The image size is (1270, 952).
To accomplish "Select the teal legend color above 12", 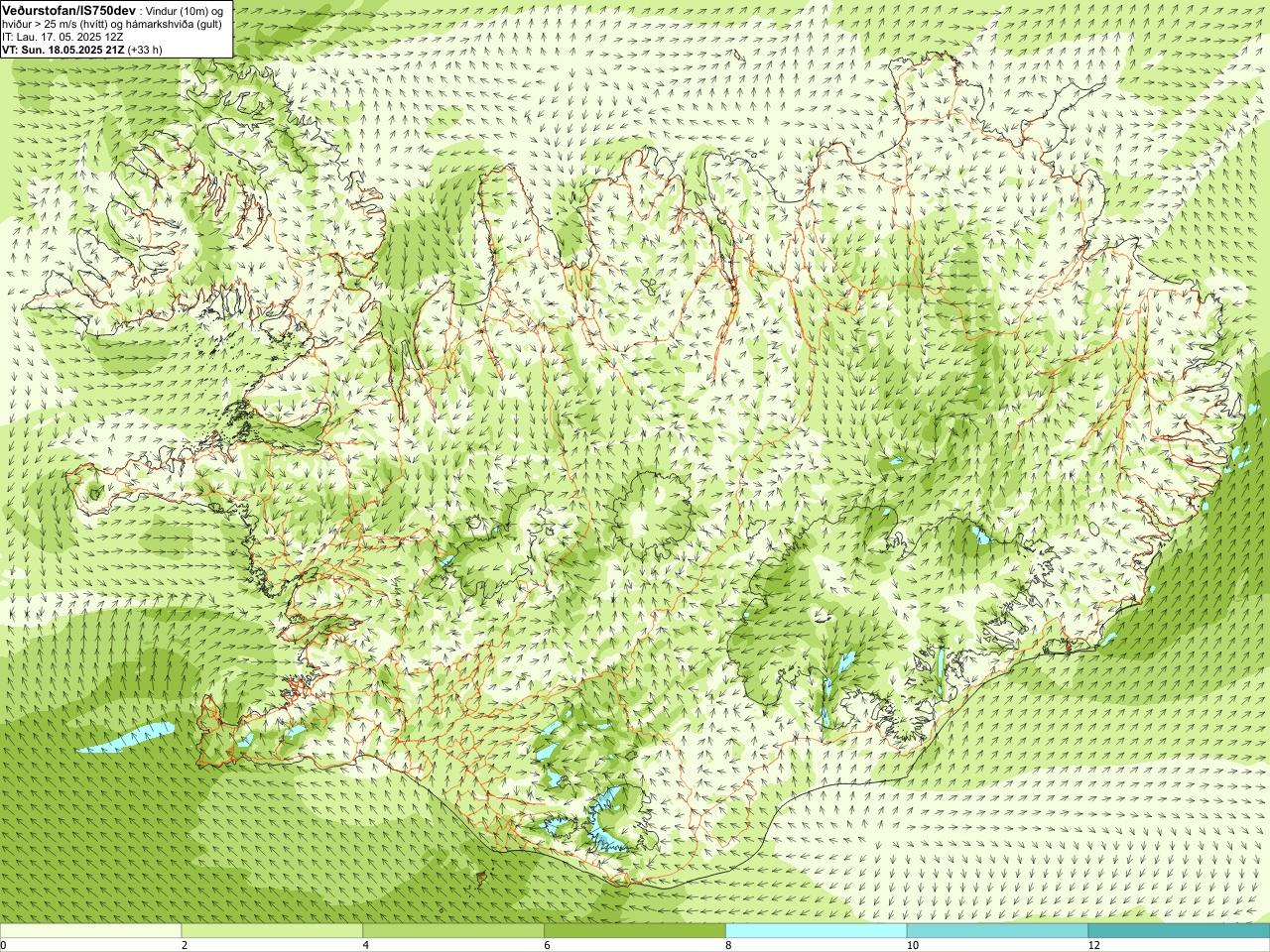I will tap(1179, 931).
